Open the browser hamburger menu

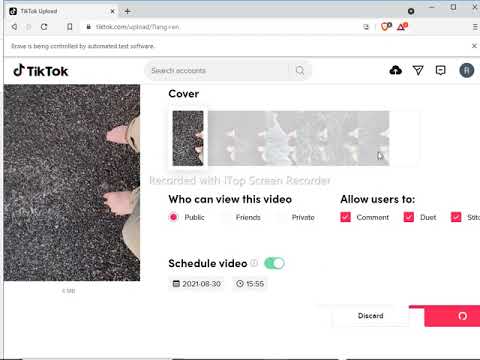pos(475,27)
